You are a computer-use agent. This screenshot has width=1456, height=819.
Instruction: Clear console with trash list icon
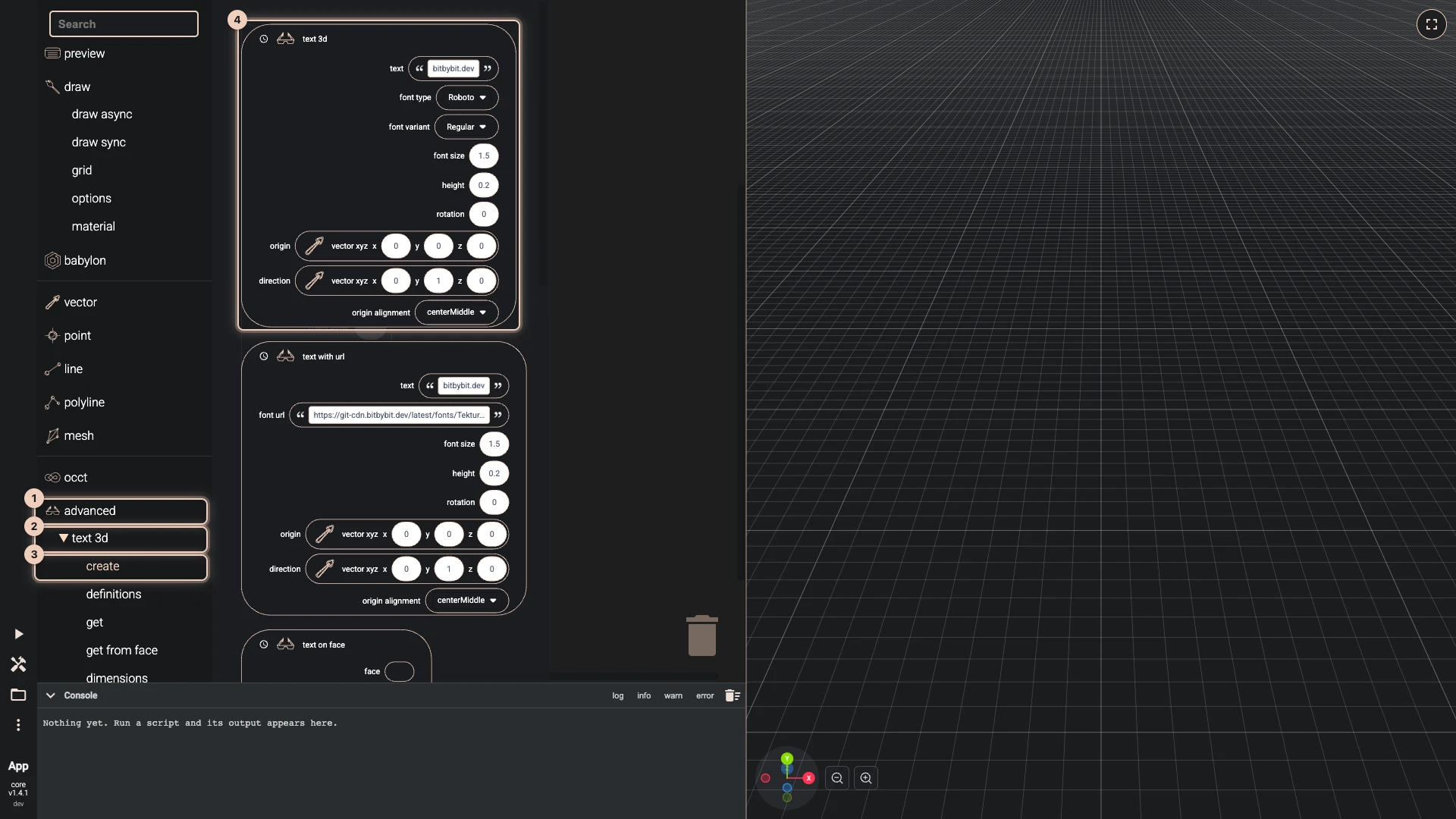click(733, 695)
